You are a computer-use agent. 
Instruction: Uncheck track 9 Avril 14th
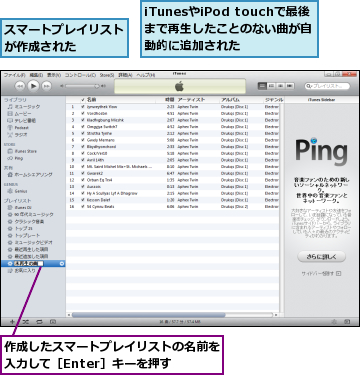[x=83, y=160]
